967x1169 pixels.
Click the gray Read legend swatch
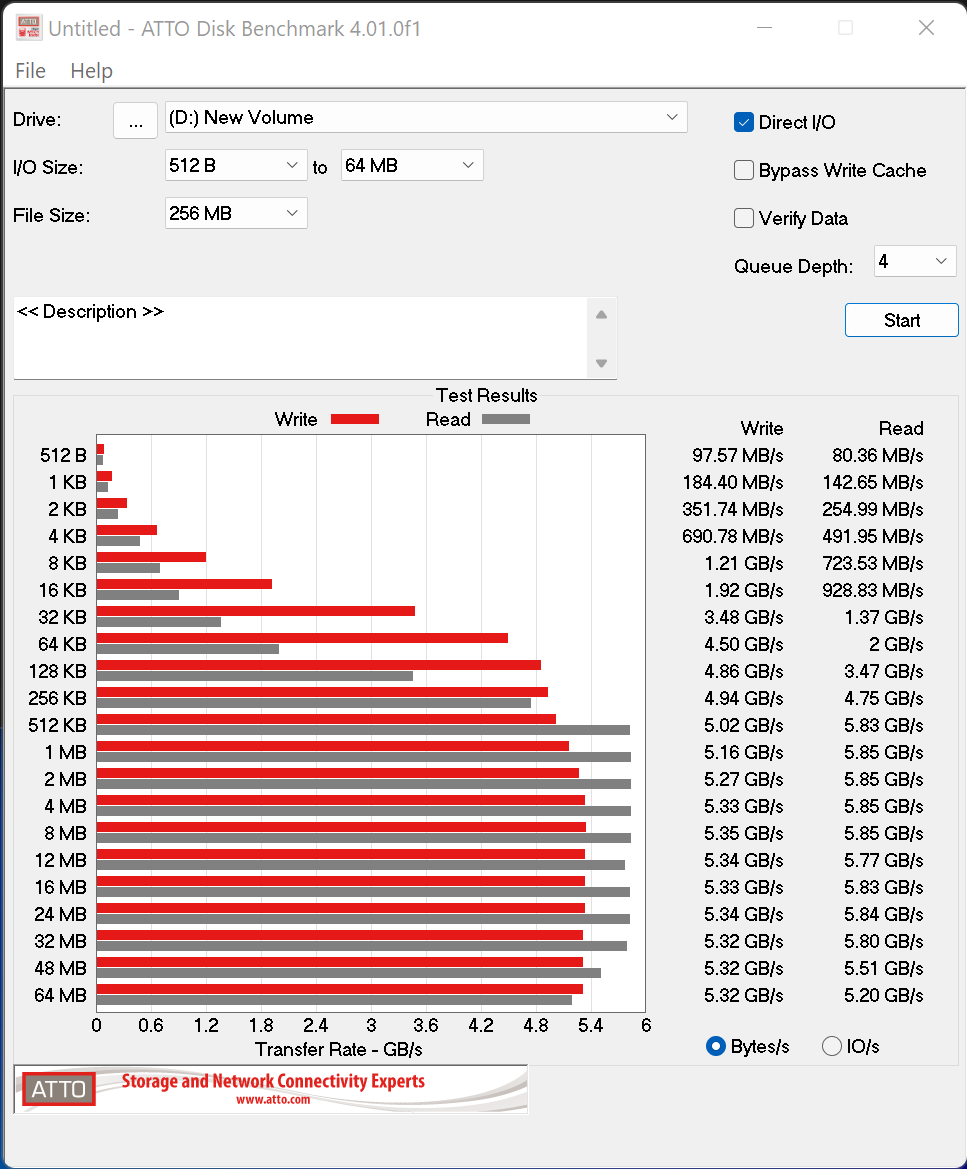(x=506, y=419)
